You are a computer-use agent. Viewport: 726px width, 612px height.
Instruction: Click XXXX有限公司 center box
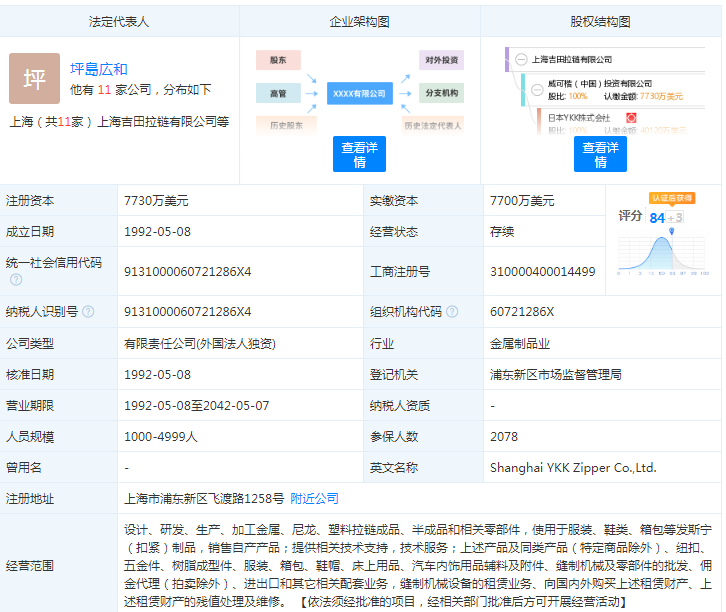tap(360, 94)
